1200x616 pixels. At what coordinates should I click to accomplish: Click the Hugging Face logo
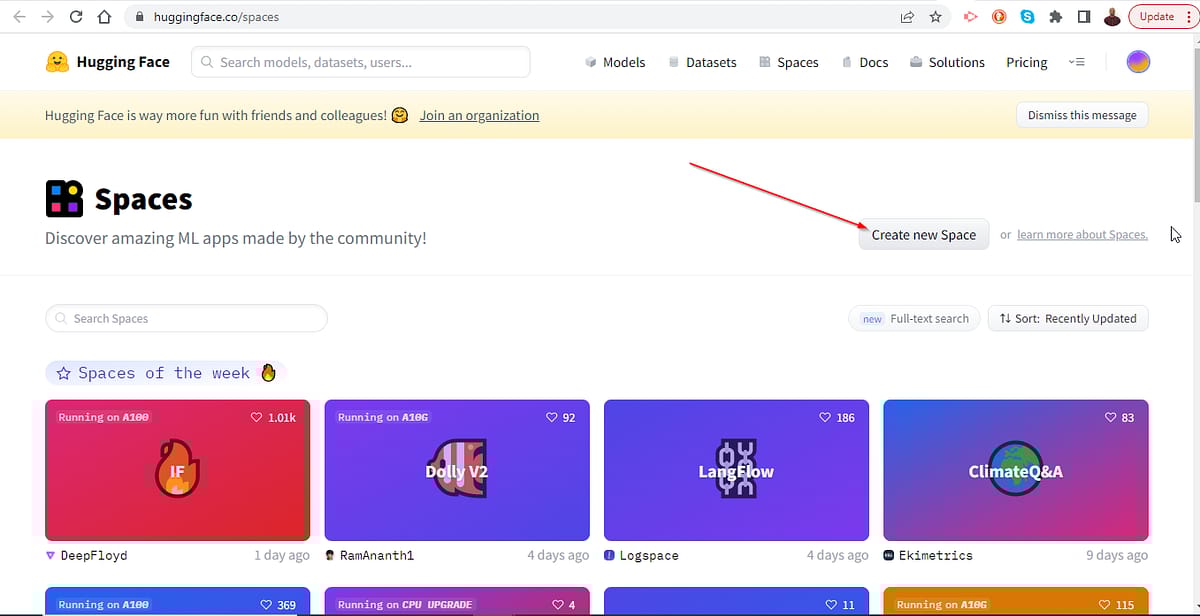(x=108, y=62)
